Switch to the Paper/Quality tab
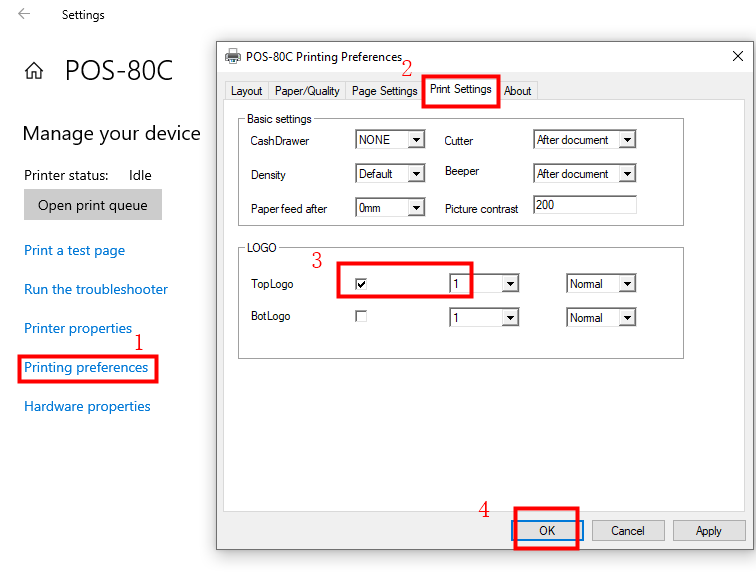This screenshot has width=756, height=574. pos(307,91)
